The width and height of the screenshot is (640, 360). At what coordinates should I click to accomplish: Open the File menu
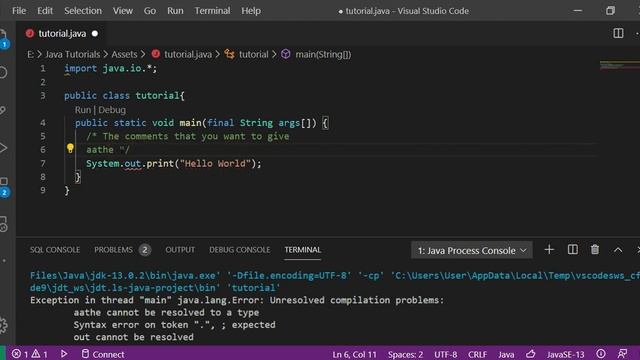coord(19,11)
